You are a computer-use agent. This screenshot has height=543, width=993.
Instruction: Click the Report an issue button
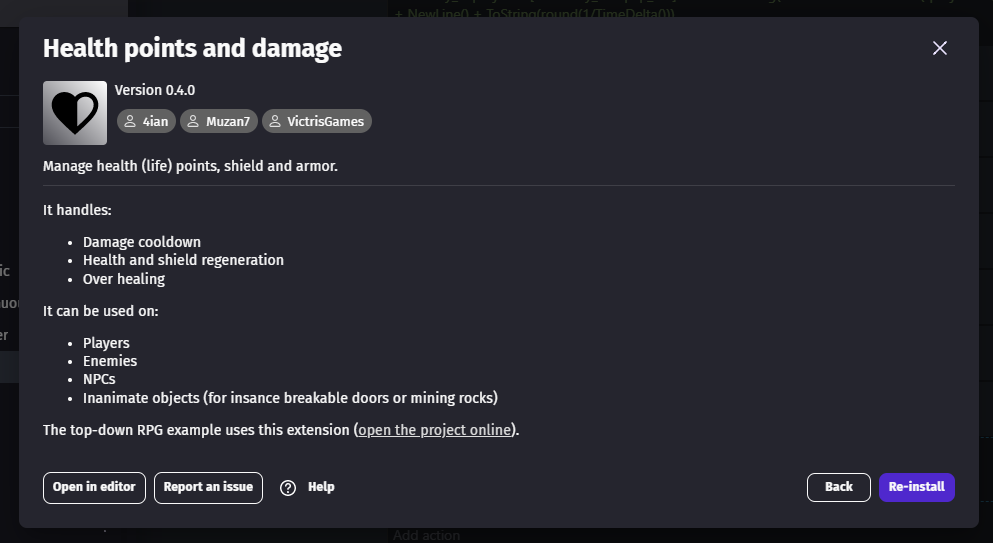[x=208, y=487]
